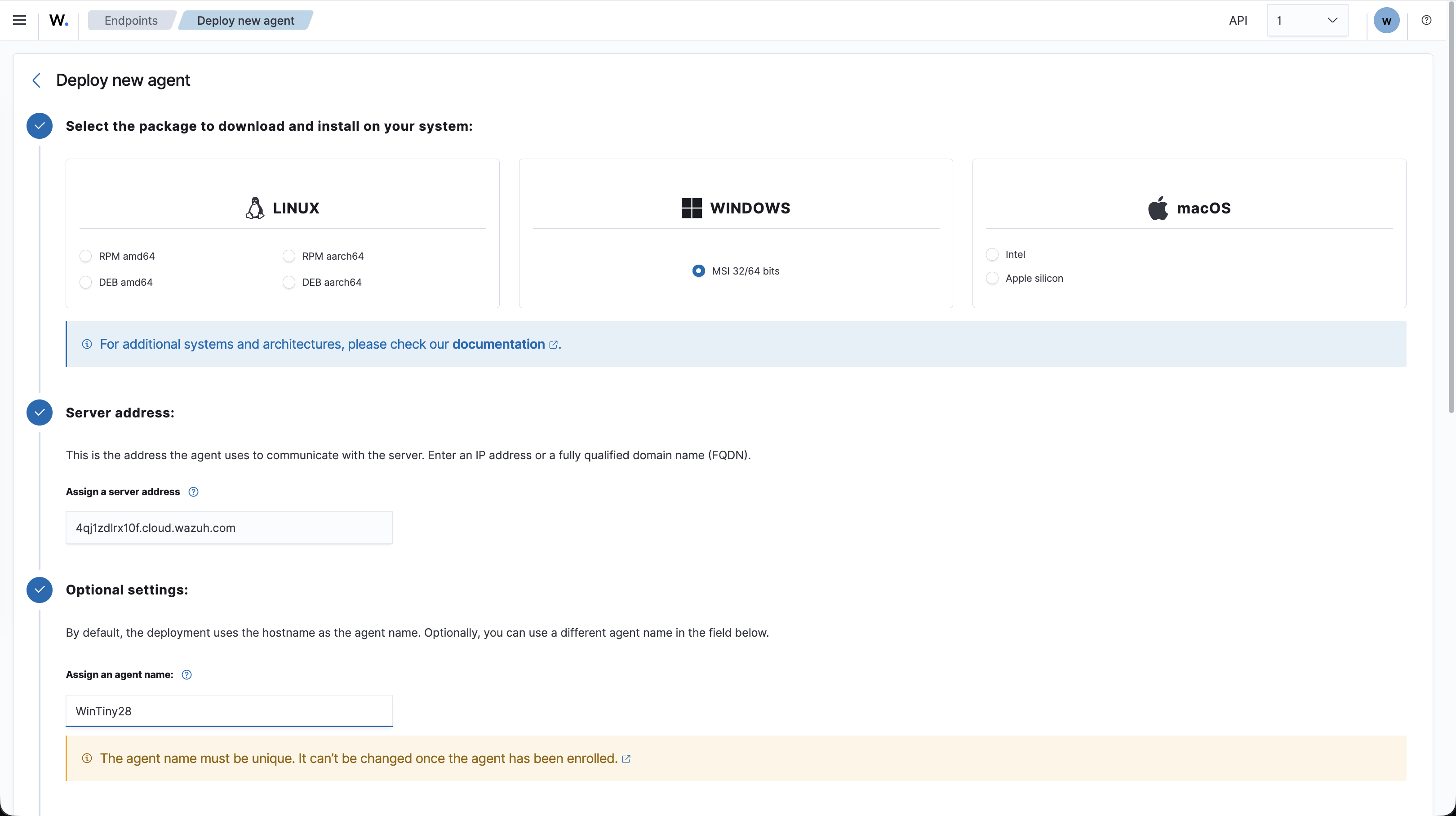Open the help question mark icon in header

[1427, 20]
